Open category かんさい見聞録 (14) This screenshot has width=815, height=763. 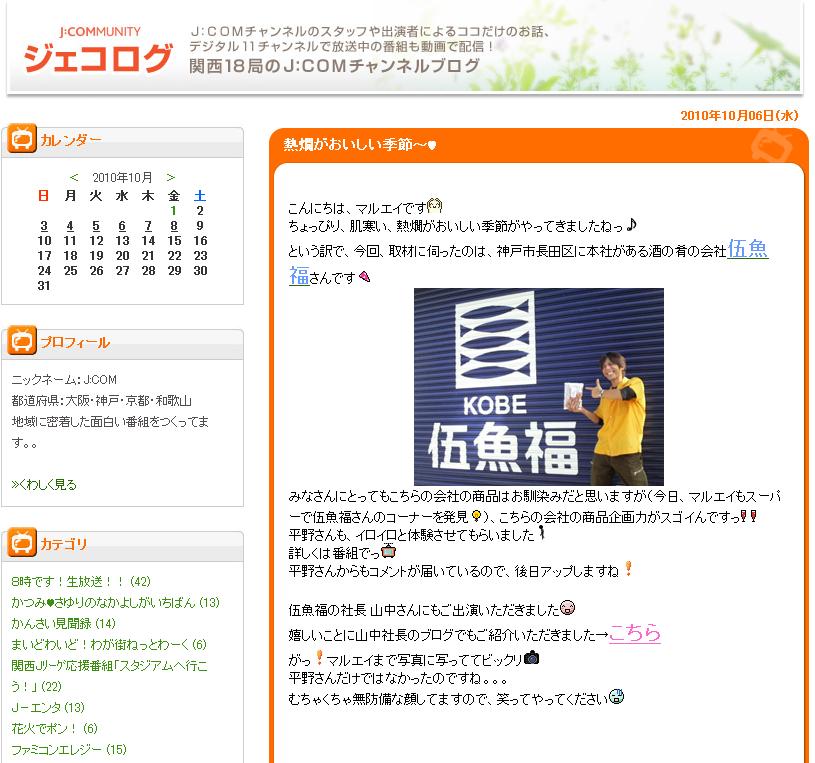(x=63, y=623)
